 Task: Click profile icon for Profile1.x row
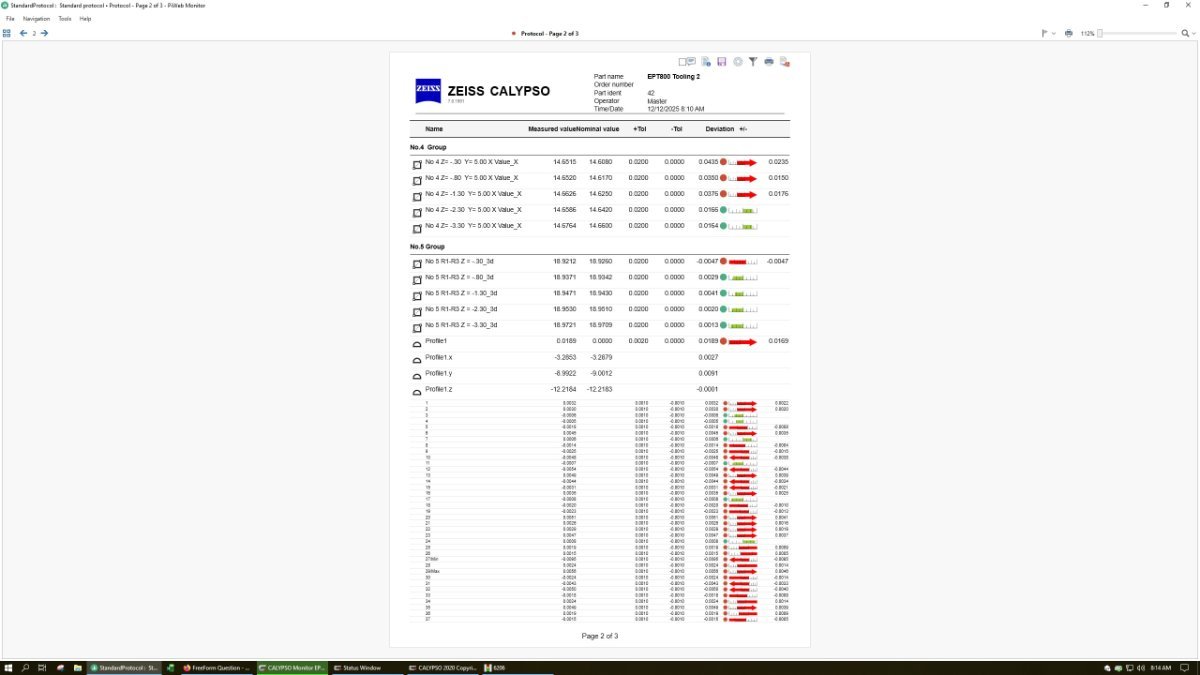417,360
